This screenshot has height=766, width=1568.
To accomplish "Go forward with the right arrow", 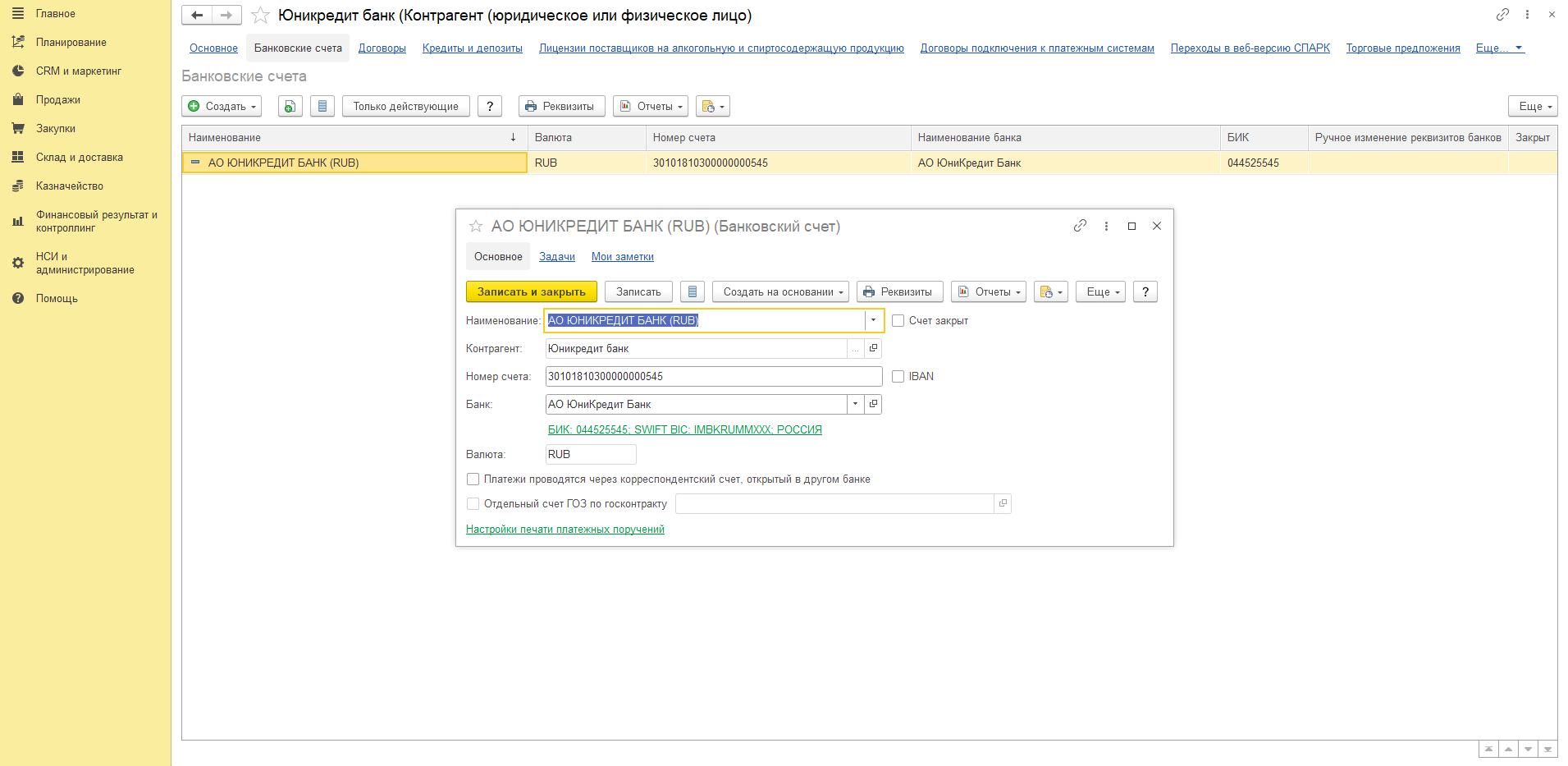I will click(x=226, y=16).
